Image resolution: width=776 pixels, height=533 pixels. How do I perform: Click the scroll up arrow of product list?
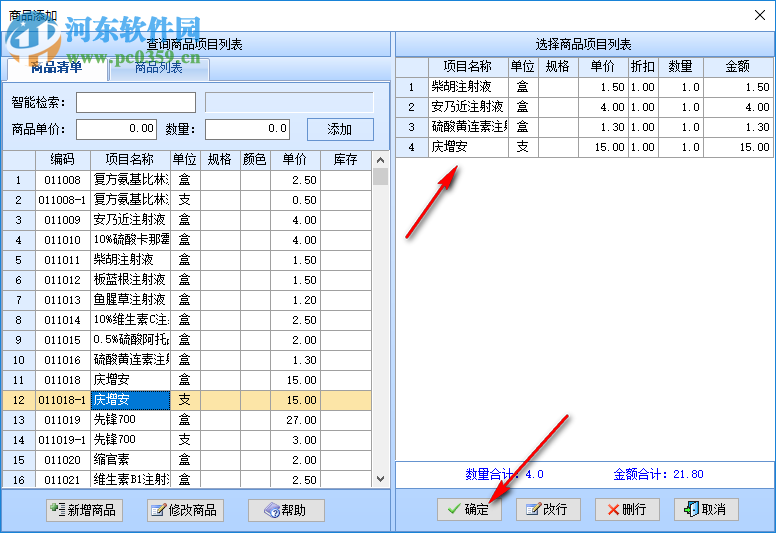(381, 160)
